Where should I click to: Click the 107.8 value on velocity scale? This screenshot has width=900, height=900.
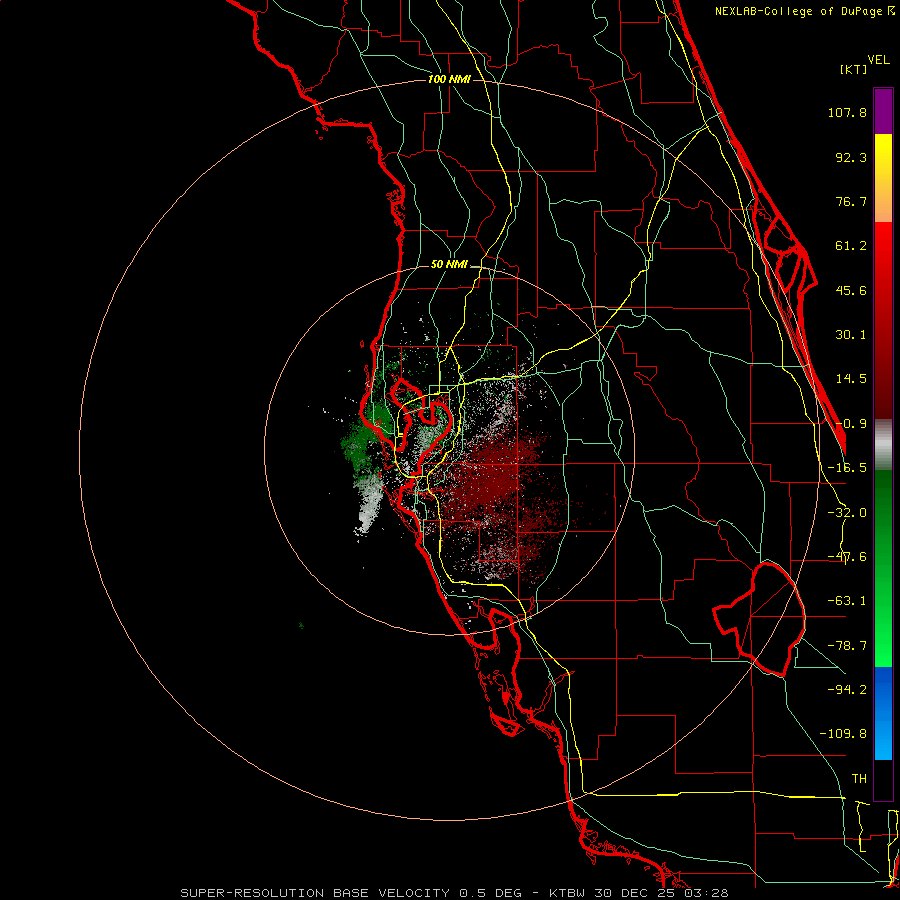coord(847,112)
